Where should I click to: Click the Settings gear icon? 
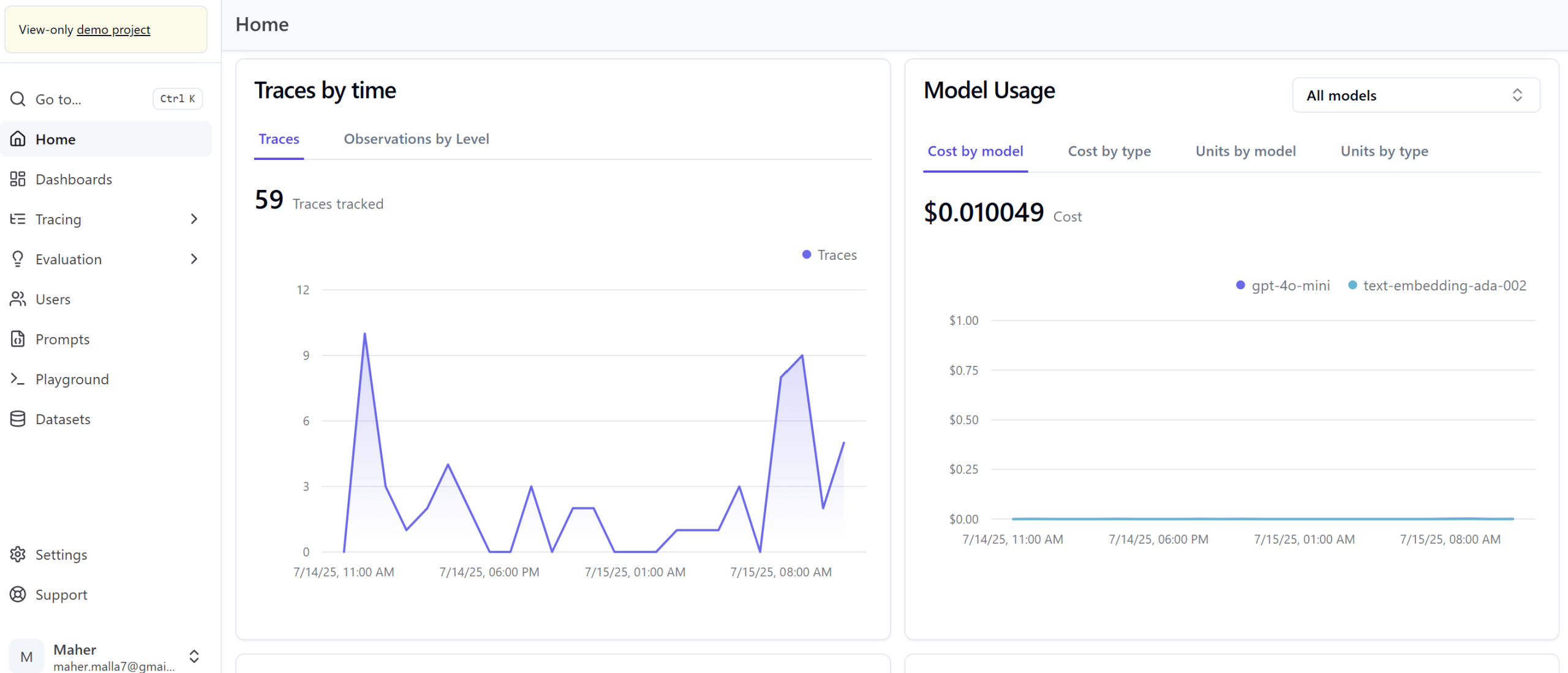pyautogui.click(x=18, y=554)
